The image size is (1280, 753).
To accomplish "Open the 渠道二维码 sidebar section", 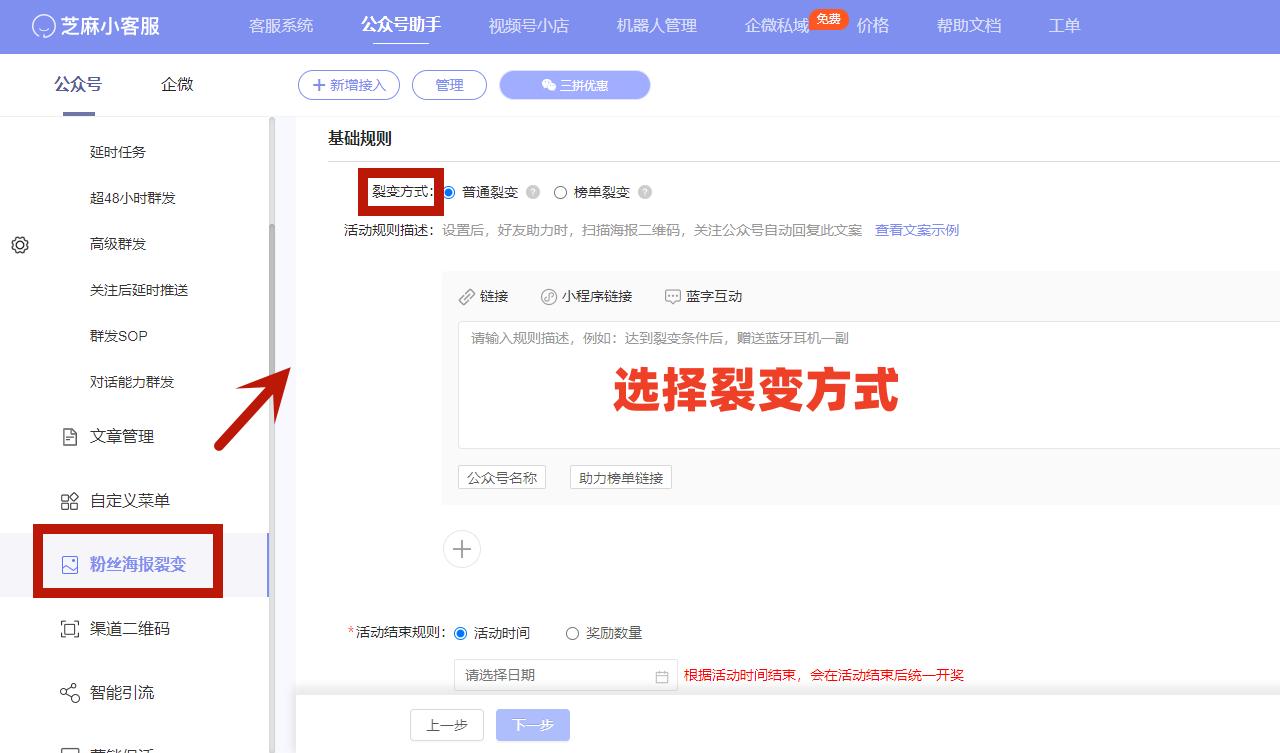I will tap(129, 628).
